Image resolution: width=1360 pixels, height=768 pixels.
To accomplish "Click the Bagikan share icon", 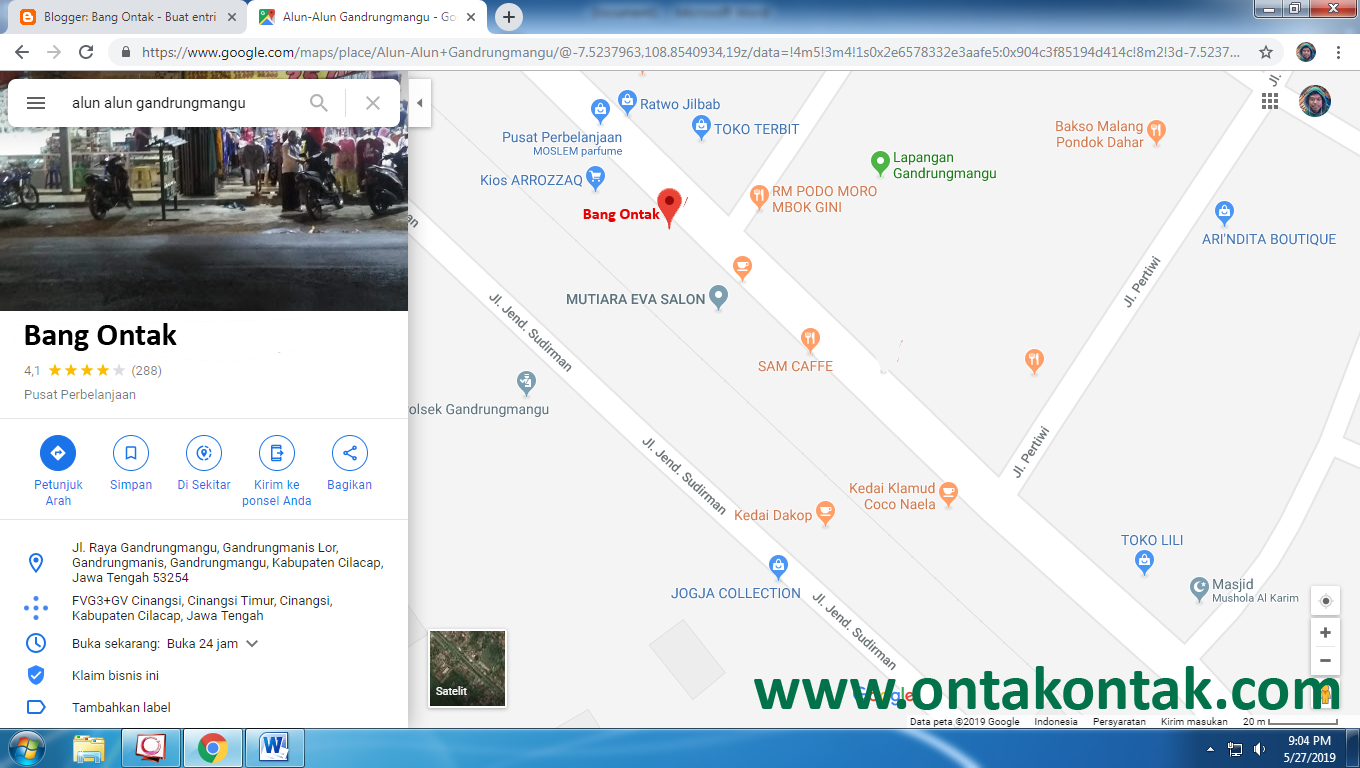I will click(349, 453).
